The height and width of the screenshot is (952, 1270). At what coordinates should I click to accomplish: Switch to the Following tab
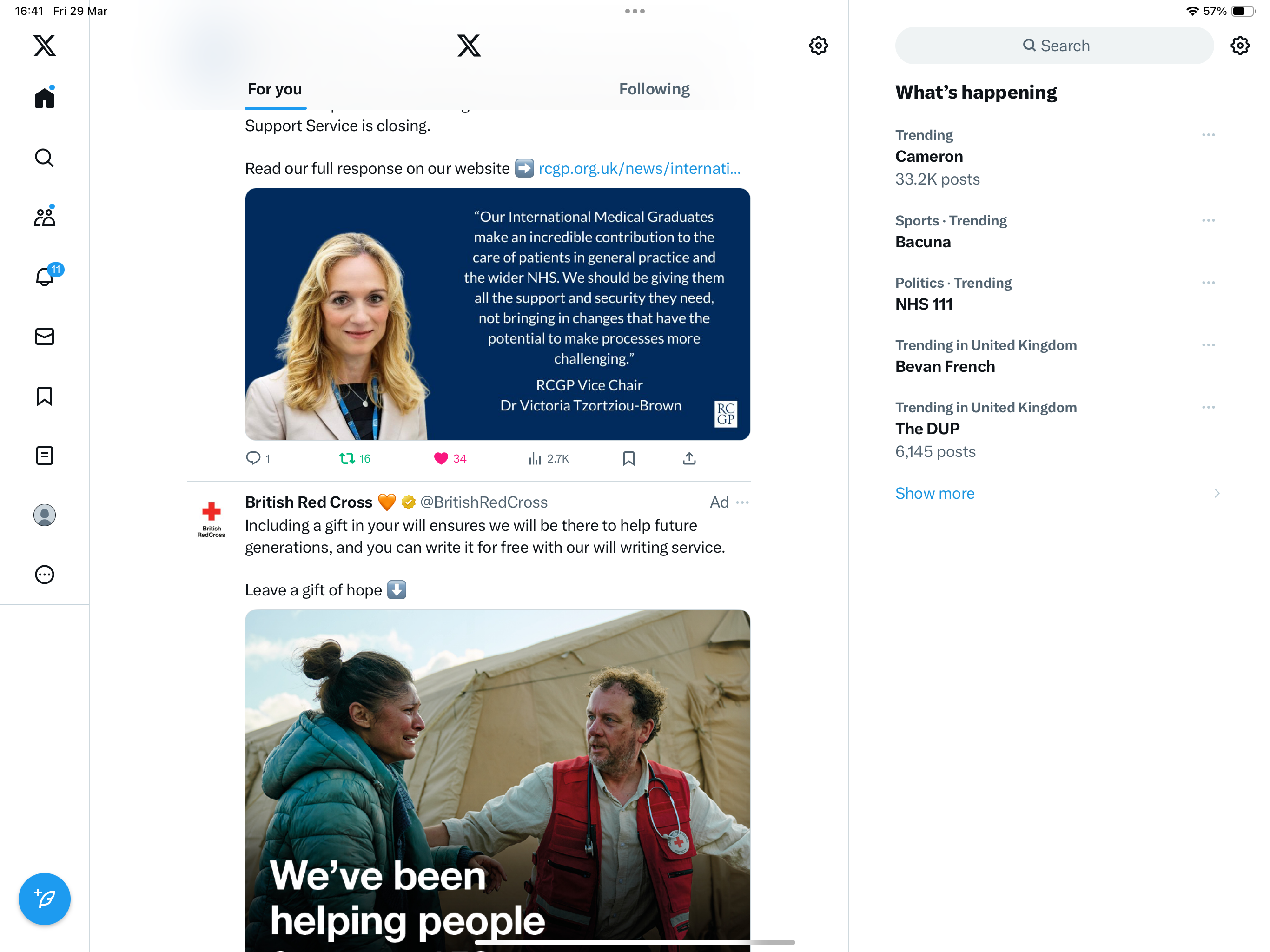click(x=654, y=90)
